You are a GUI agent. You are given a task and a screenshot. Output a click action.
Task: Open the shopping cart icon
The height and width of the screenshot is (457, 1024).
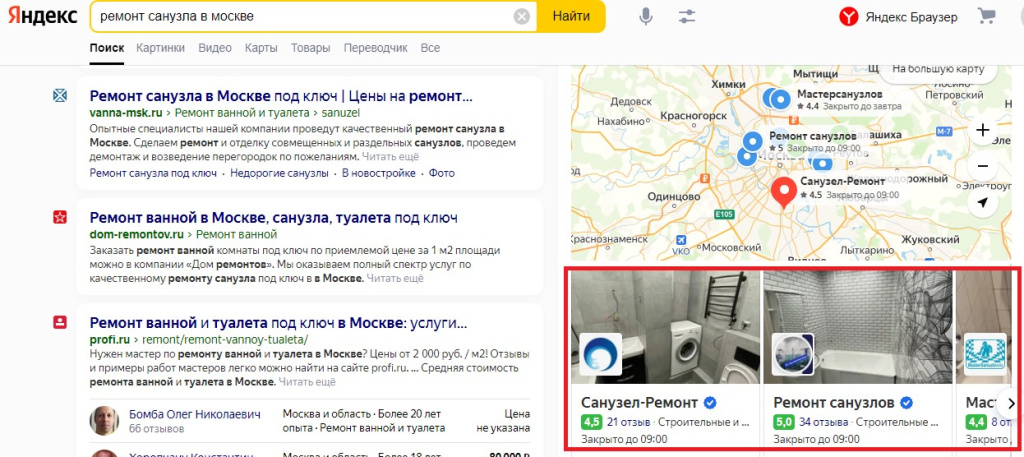985,16
